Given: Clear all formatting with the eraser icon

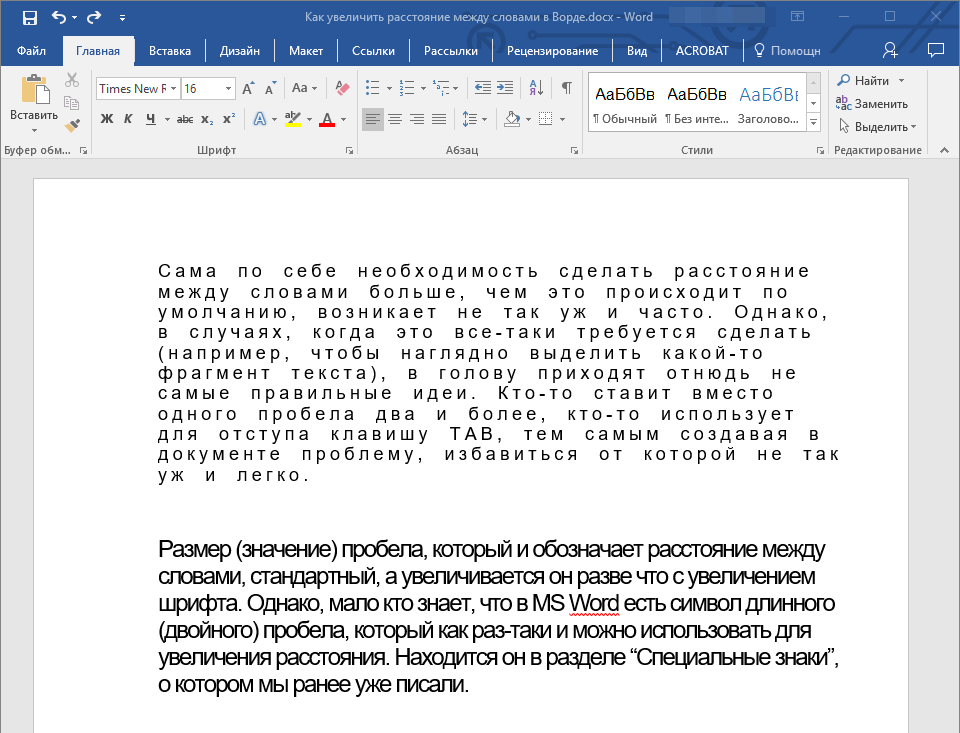Looking at the screenshot, I should point(343,88).
